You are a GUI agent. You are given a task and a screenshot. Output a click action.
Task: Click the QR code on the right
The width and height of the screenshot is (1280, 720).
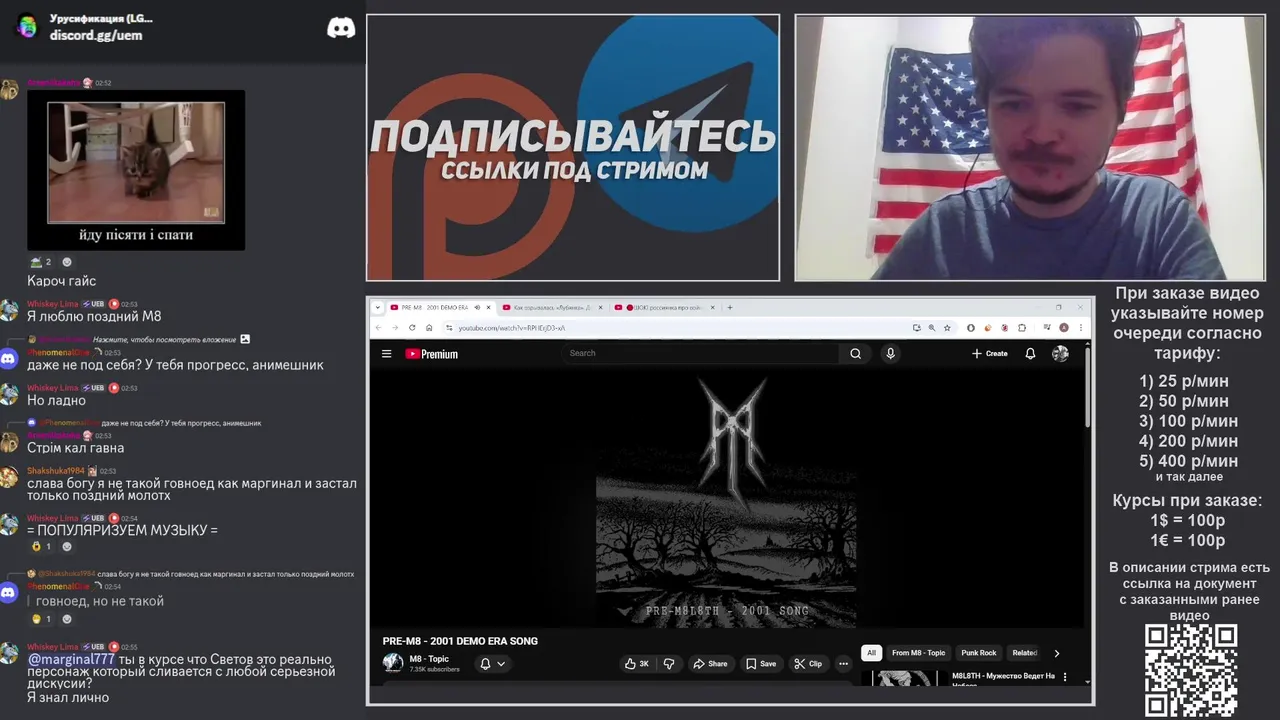click(x=1191, y=670)
